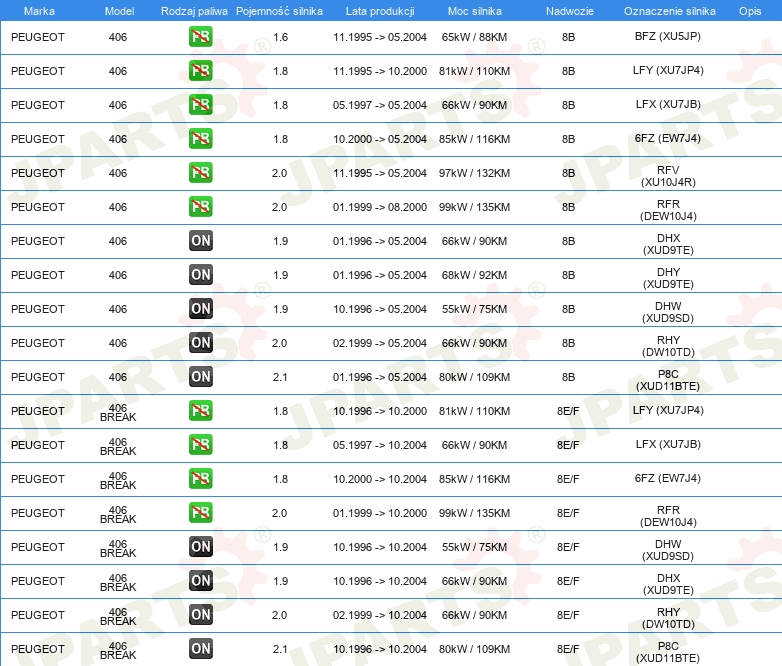This screenshot has width=782, height=666.
Task: Click PEUGEOT in the BFZ (XU5JP) row
Action: pyautogui.click(x=38, y=37)
